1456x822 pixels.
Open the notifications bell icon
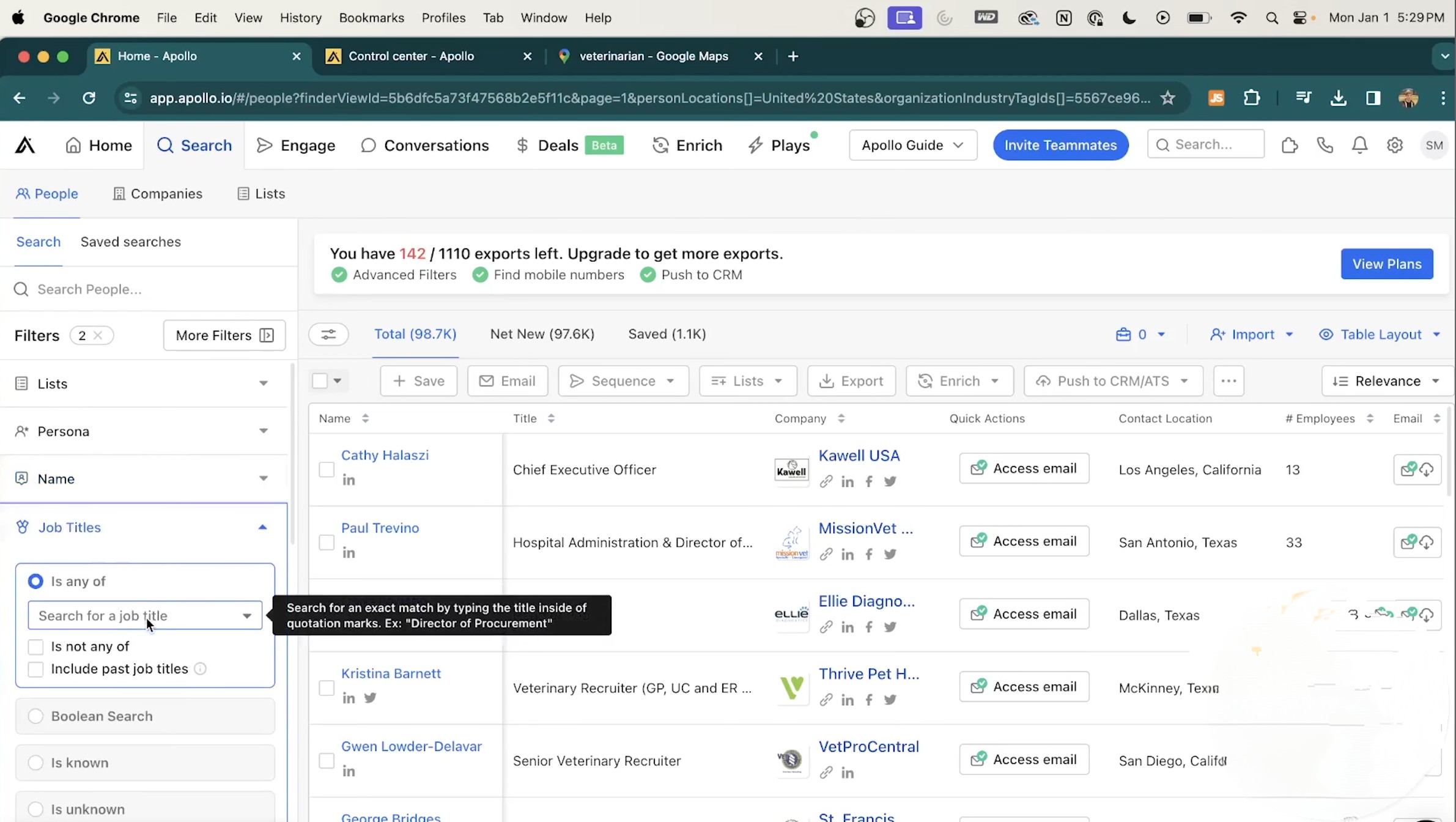[1359, 145]
